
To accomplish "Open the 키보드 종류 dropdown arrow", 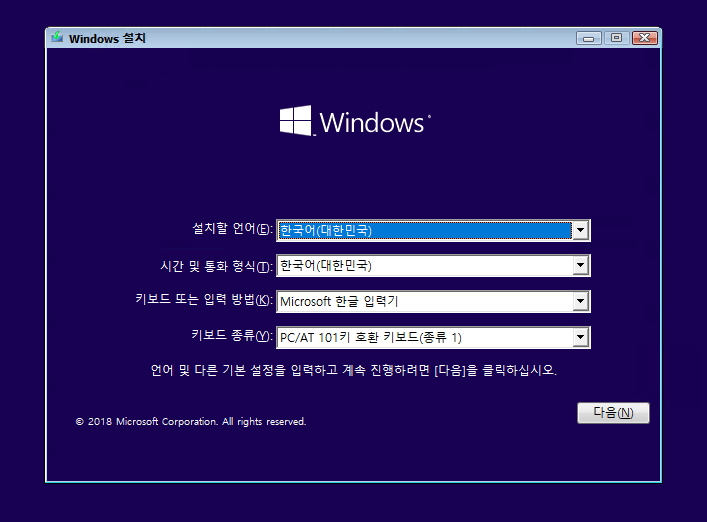I will (581, 337).
